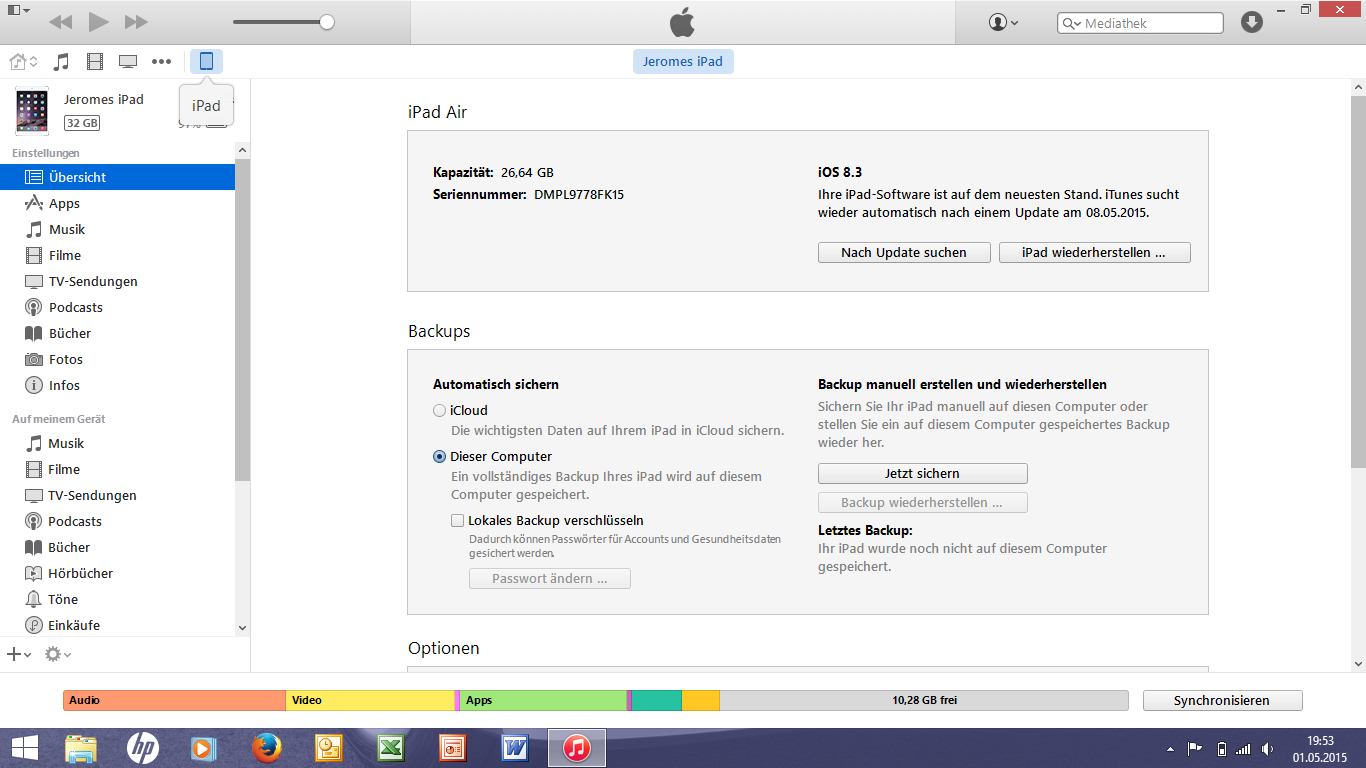Open Firefox from the taskbar

(x=266, y=748)
